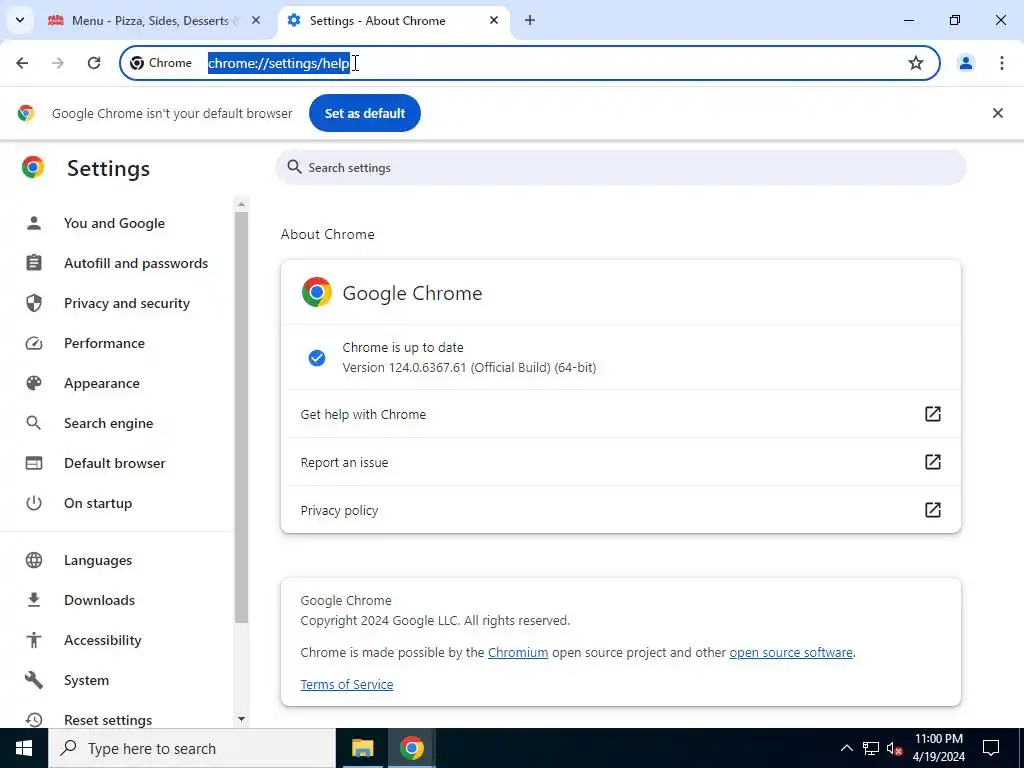Click the taskbar Type here to search box

[191, 748]
